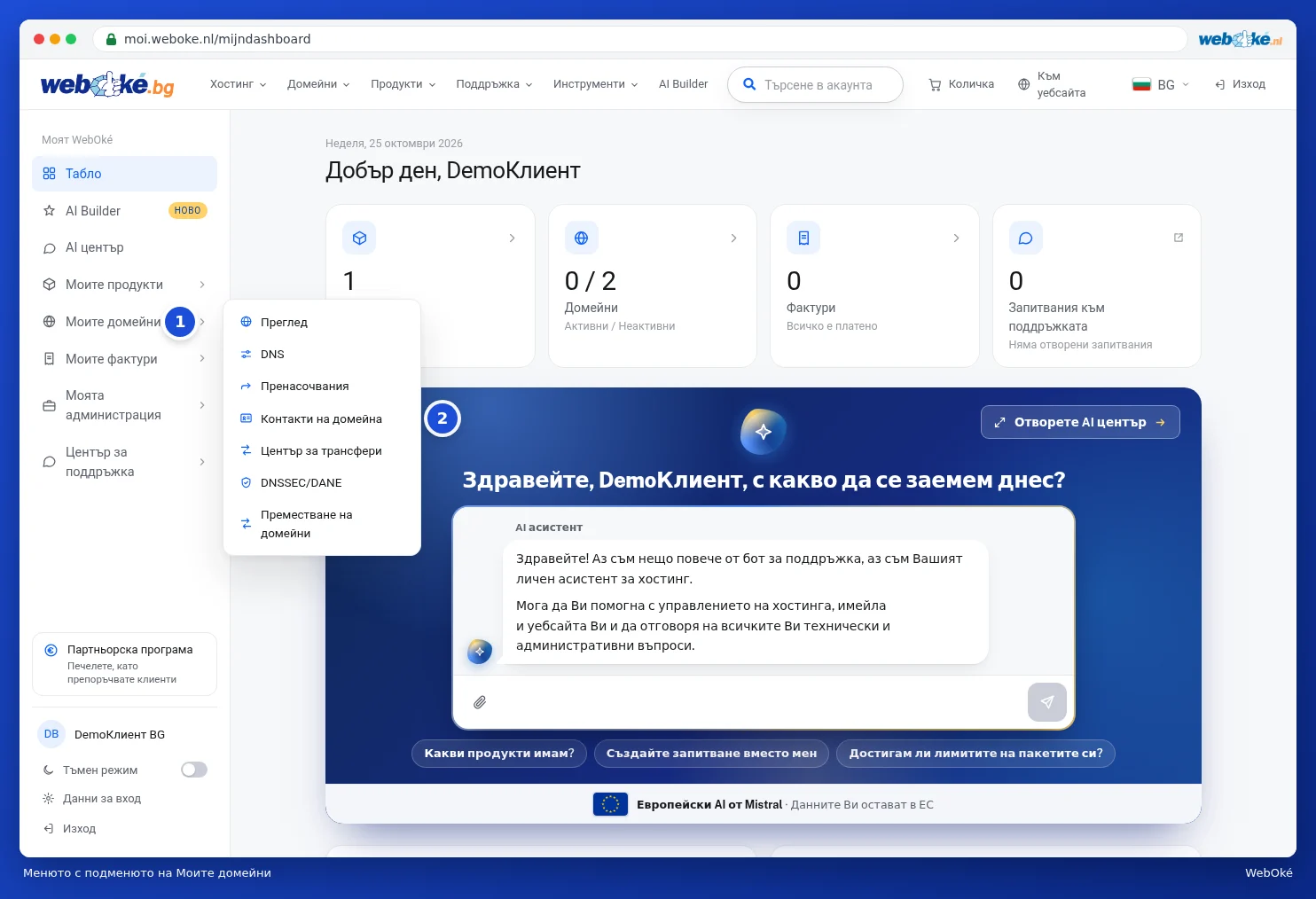
Task: Open Център за трансфери submenu entry
Action: (322, 451)
